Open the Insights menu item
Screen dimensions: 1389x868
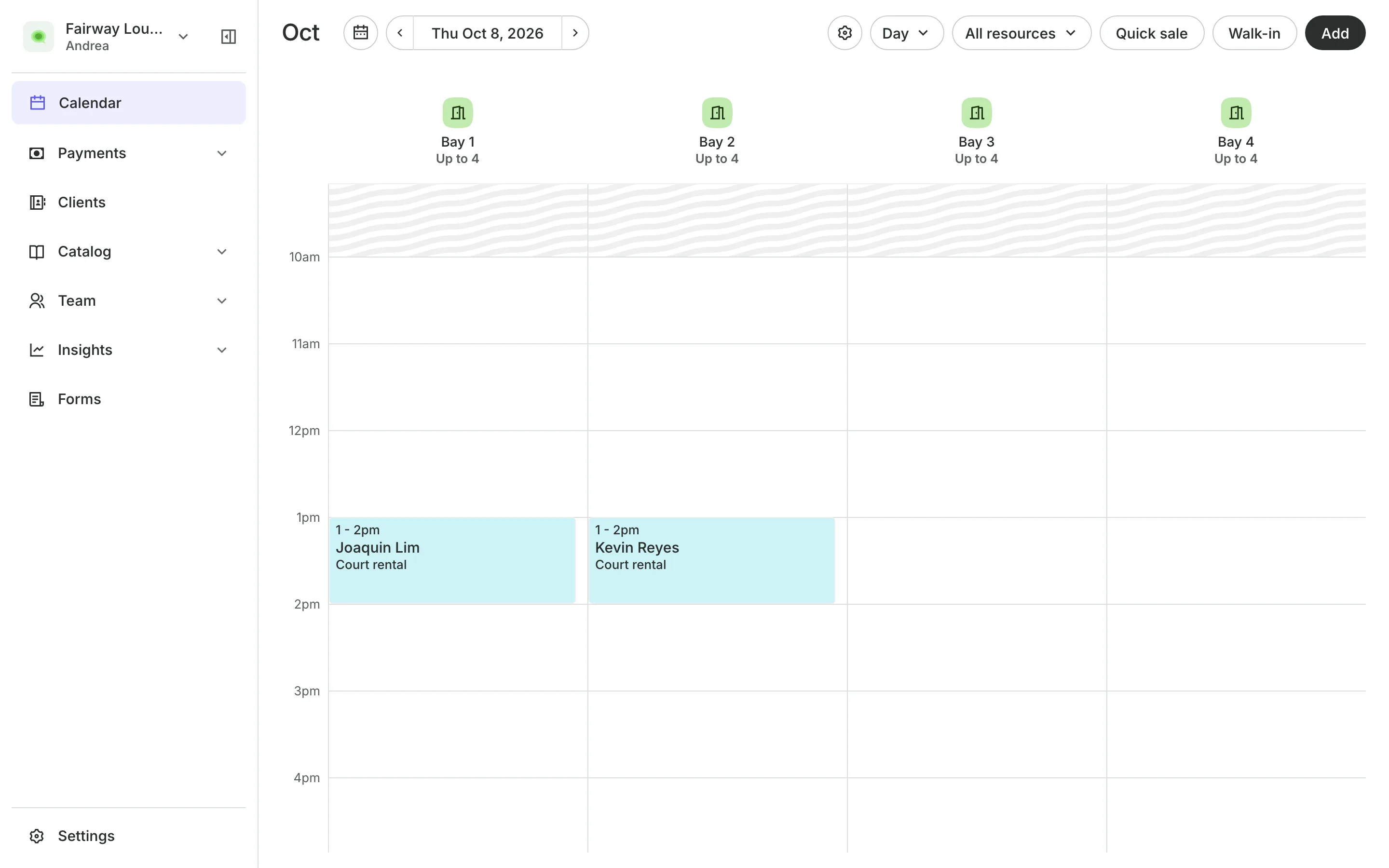coord(129,350)
